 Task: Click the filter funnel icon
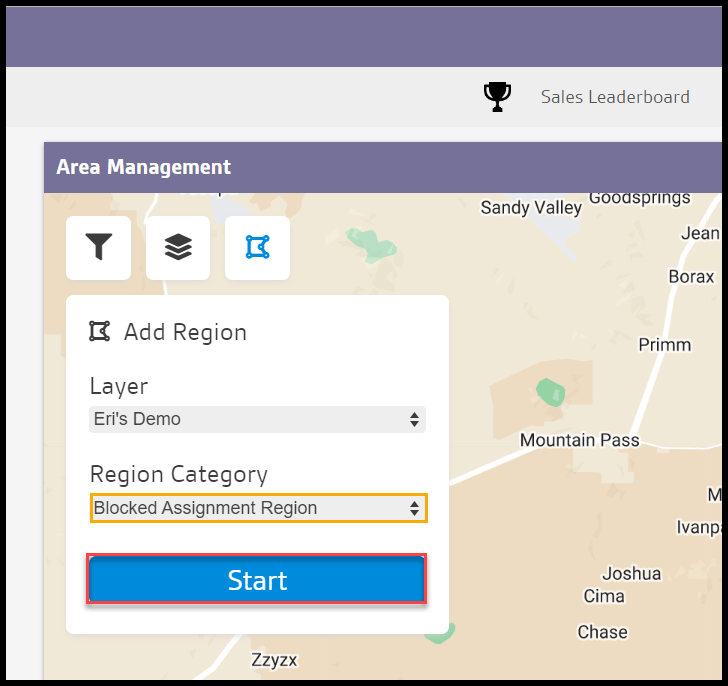coord(98,247)
